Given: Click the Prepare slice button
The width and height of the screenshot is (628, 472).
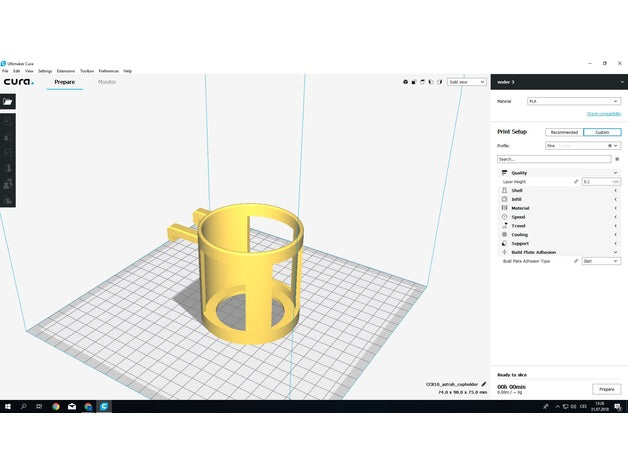Looking at the screenshot, I should (607, 389).
